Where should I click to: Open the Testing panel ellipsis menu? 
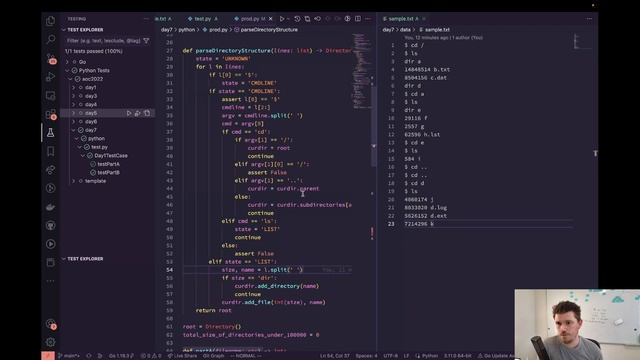146,19
